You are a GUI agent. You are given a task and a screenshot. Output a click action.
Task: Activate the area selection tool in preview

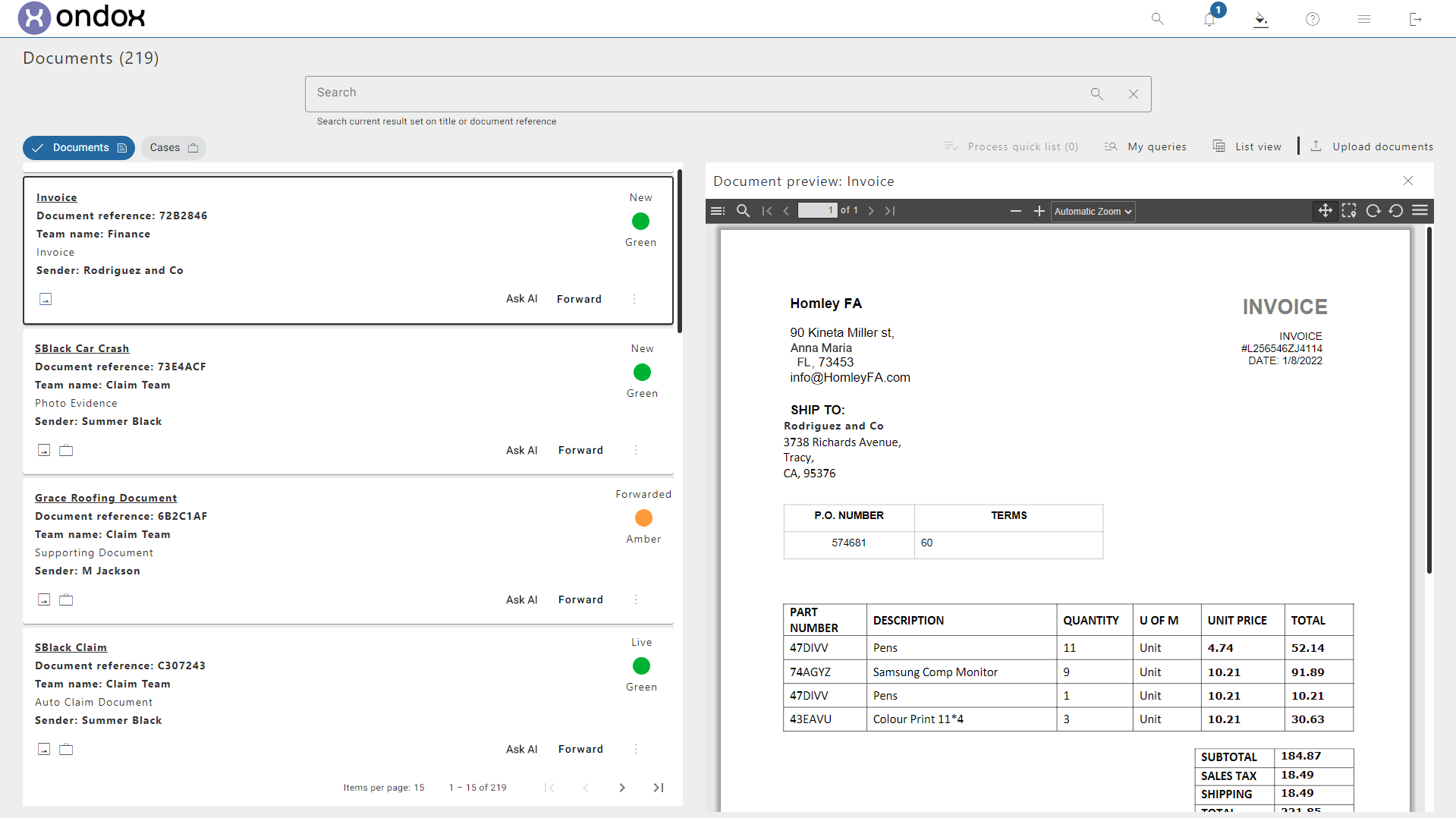pyautogui.click(x=1348, y=211)
